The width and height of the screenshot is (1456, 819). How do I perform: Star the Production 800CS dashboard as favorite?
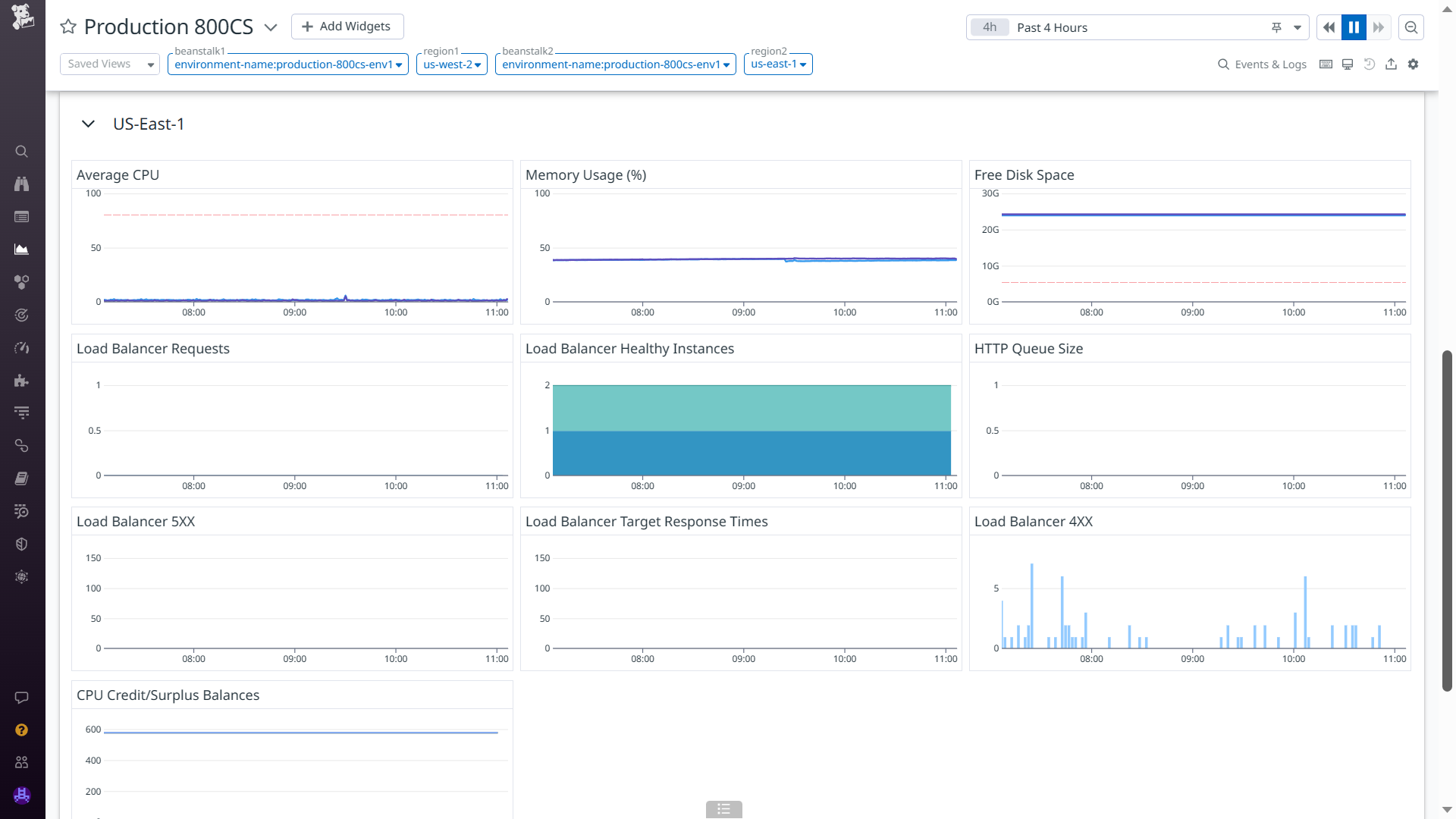(68, 27)
